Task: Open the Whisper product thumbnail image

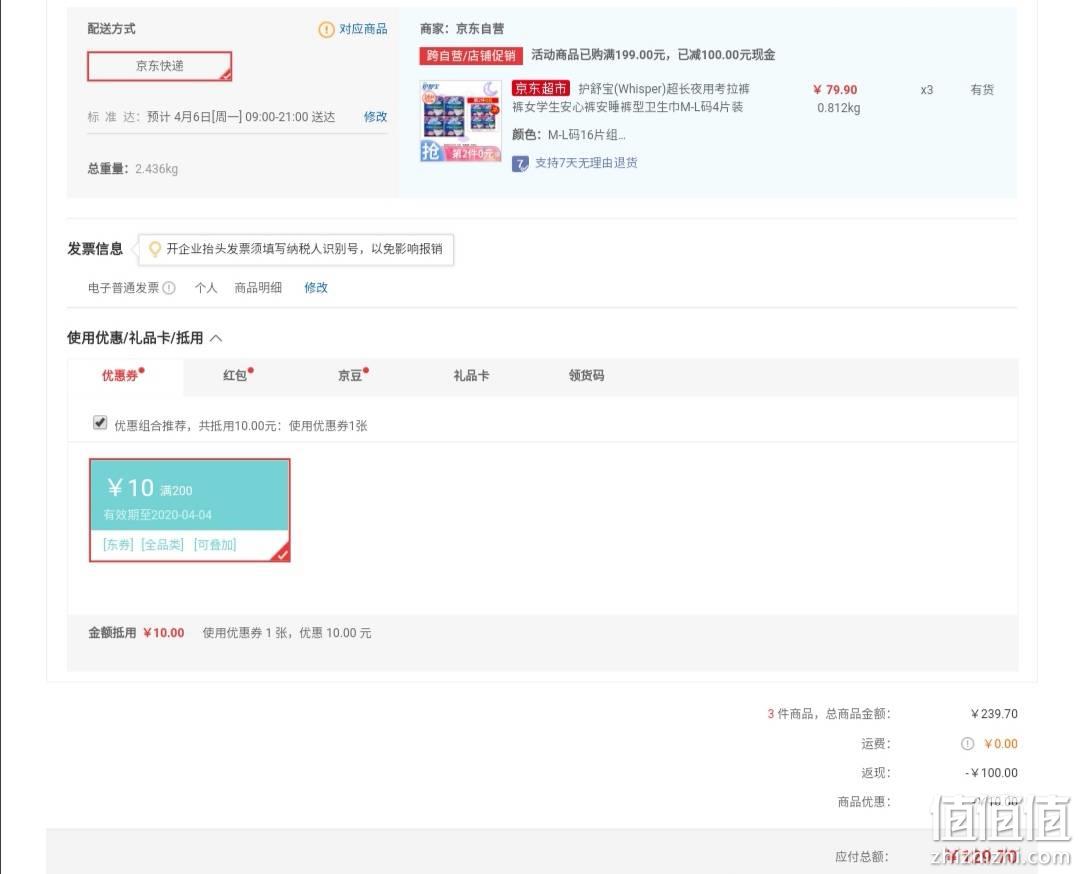Action: (461, 121)
